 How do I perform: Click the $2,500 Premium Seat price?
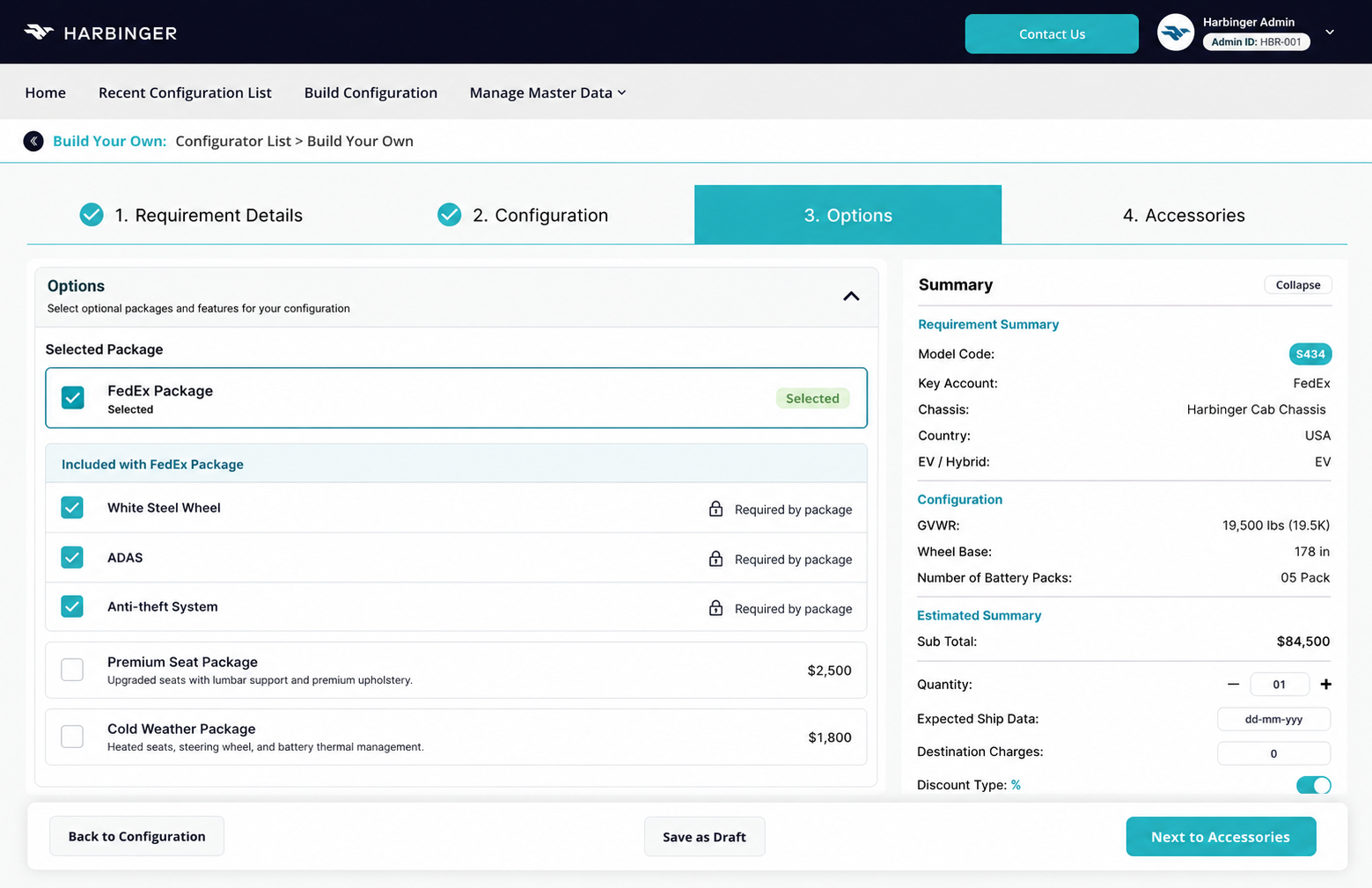[x=829, y=671]
